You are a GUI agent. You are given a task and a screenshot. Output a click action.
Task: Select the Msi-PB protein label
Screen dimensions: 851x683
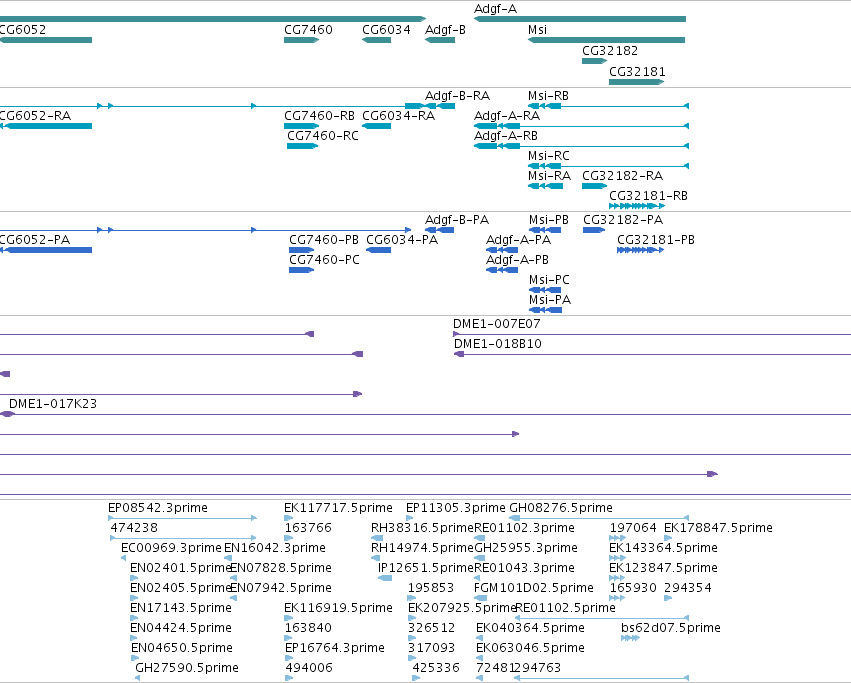tap(549, 220)
